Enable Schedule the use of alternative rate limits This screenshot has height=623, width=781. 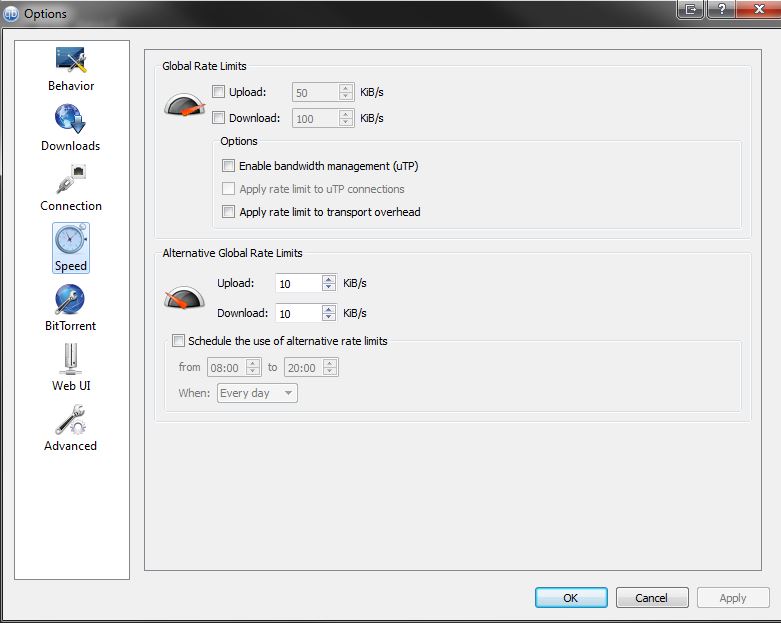pos(178,341)
